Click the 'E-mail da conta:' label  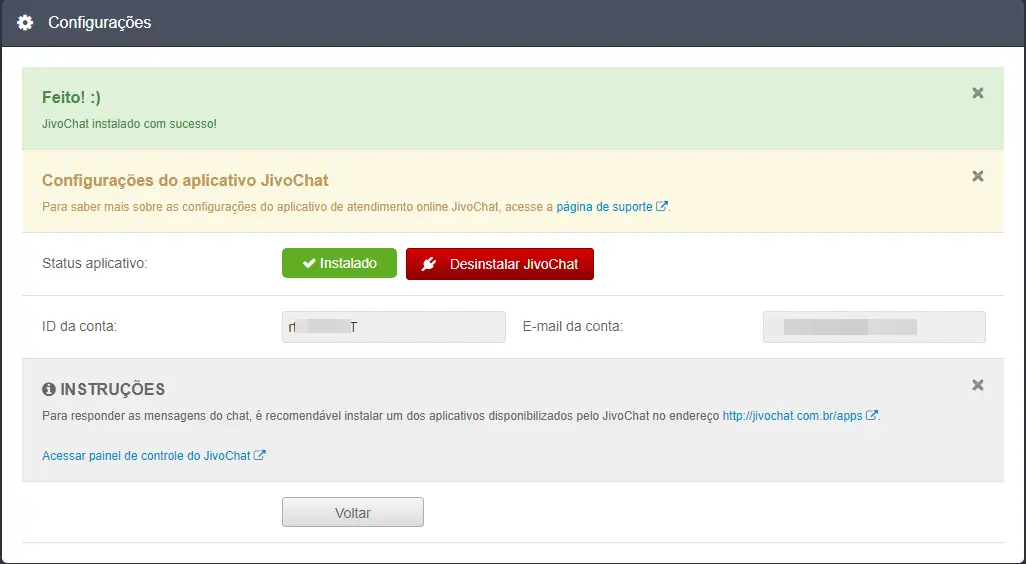[x=573, y=326]
